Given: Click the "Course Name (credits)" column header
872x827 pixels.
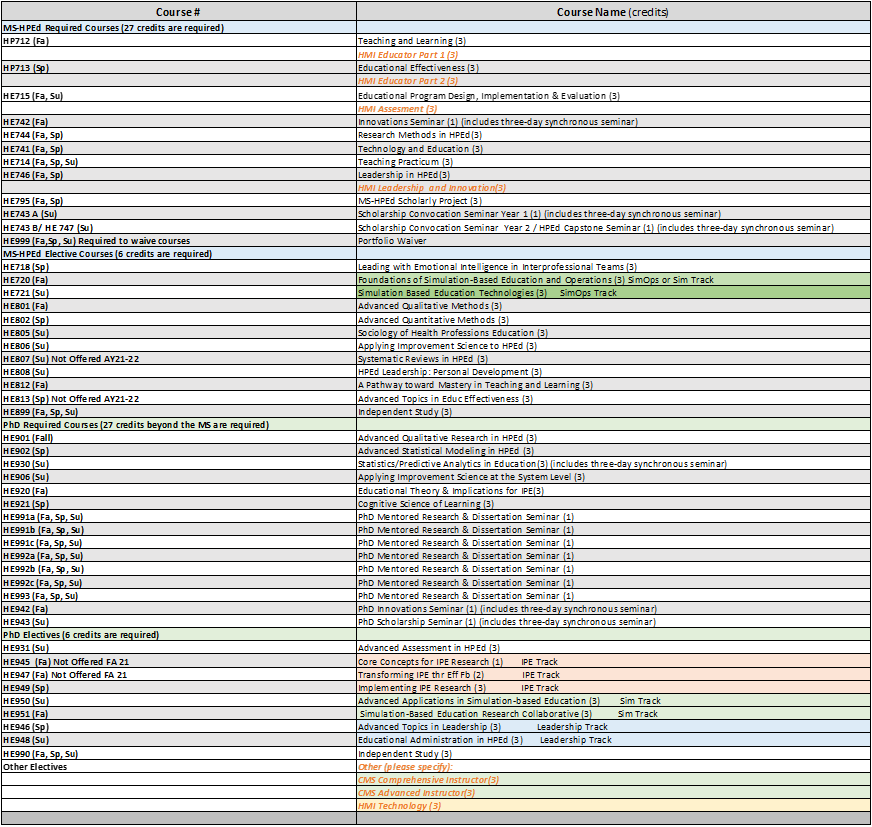Looking at the screenshot, I should [612, 12].
